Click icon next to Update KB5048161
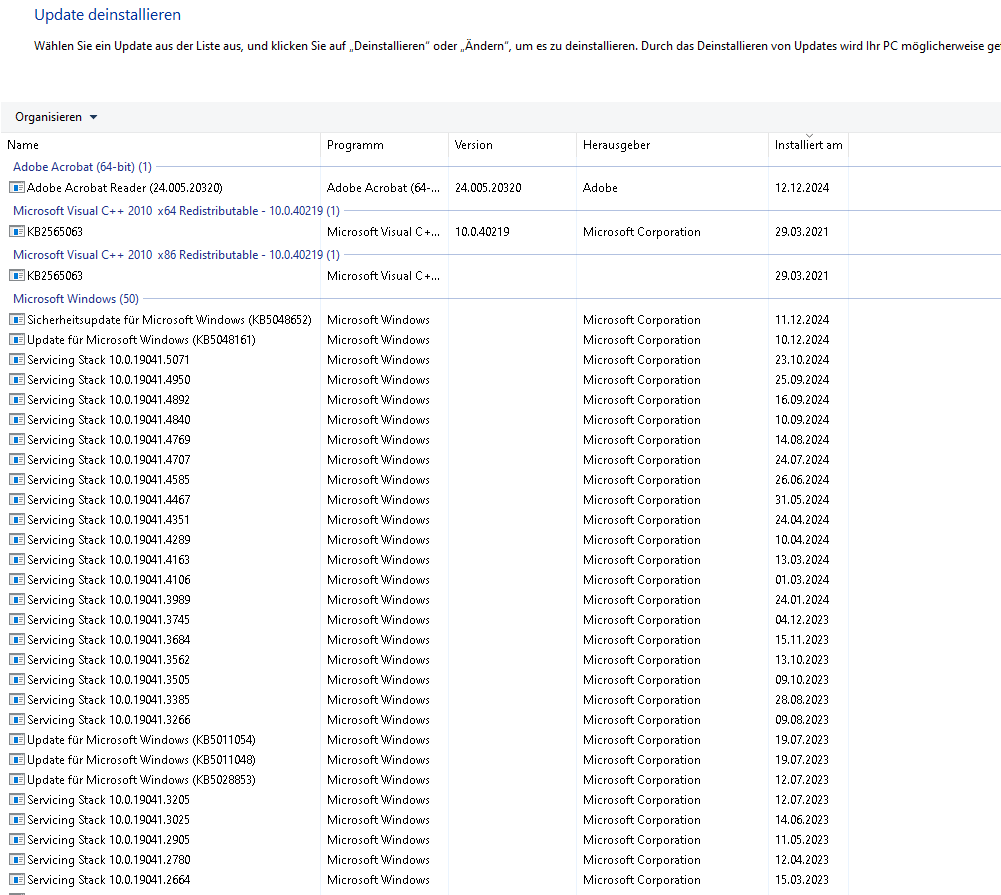This screenshot has width=1001, height=895. [17, 340]
